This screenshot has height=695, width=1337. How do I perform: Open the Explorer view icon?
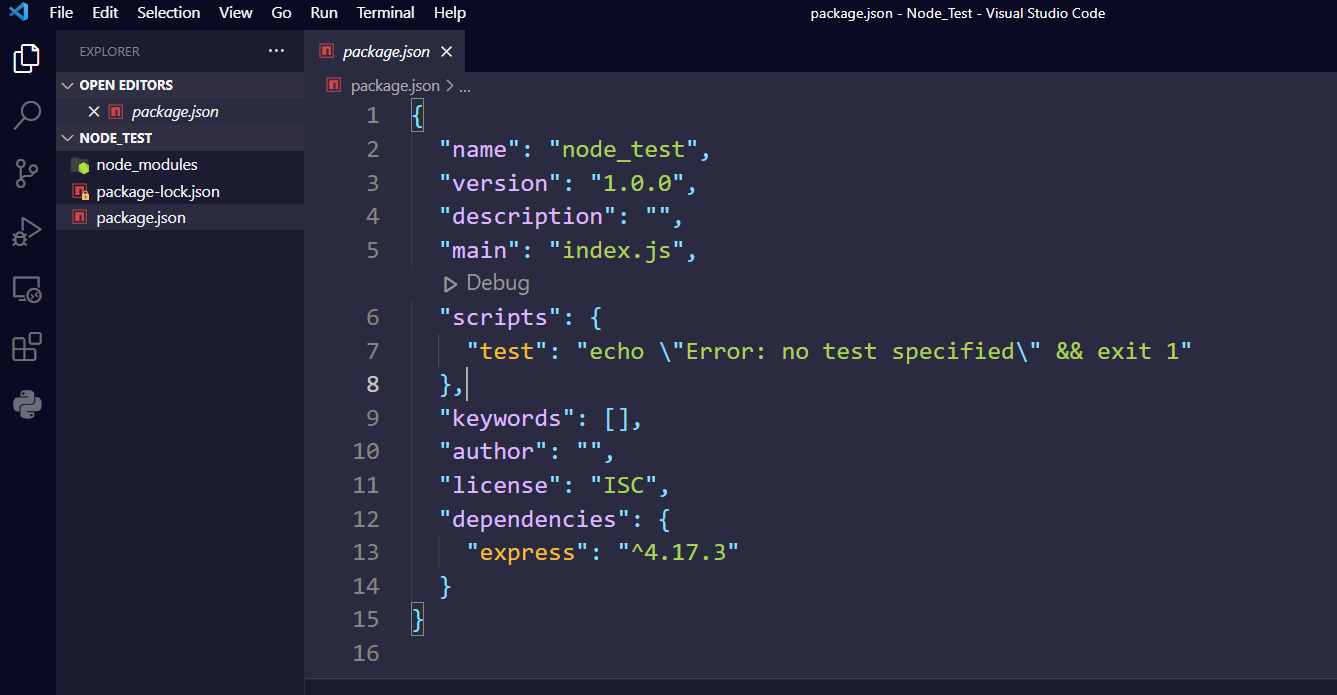tap(25, 58)
